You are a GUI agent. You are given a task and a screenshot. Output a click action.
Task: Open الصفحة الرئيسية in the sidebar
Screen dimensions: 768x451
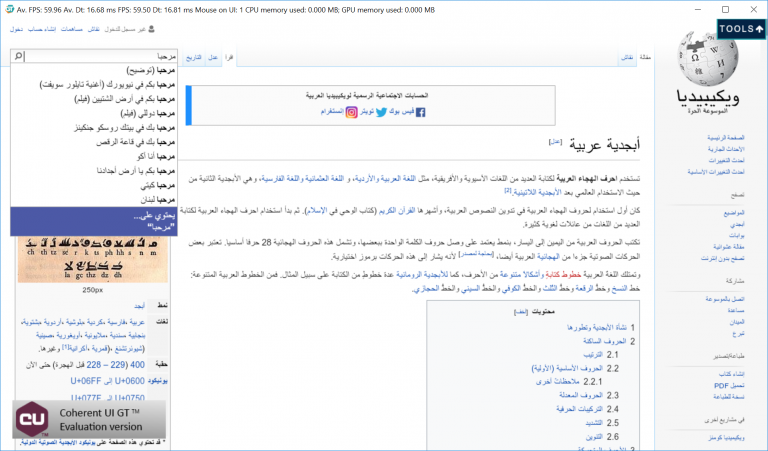click(x=724, y=136)
